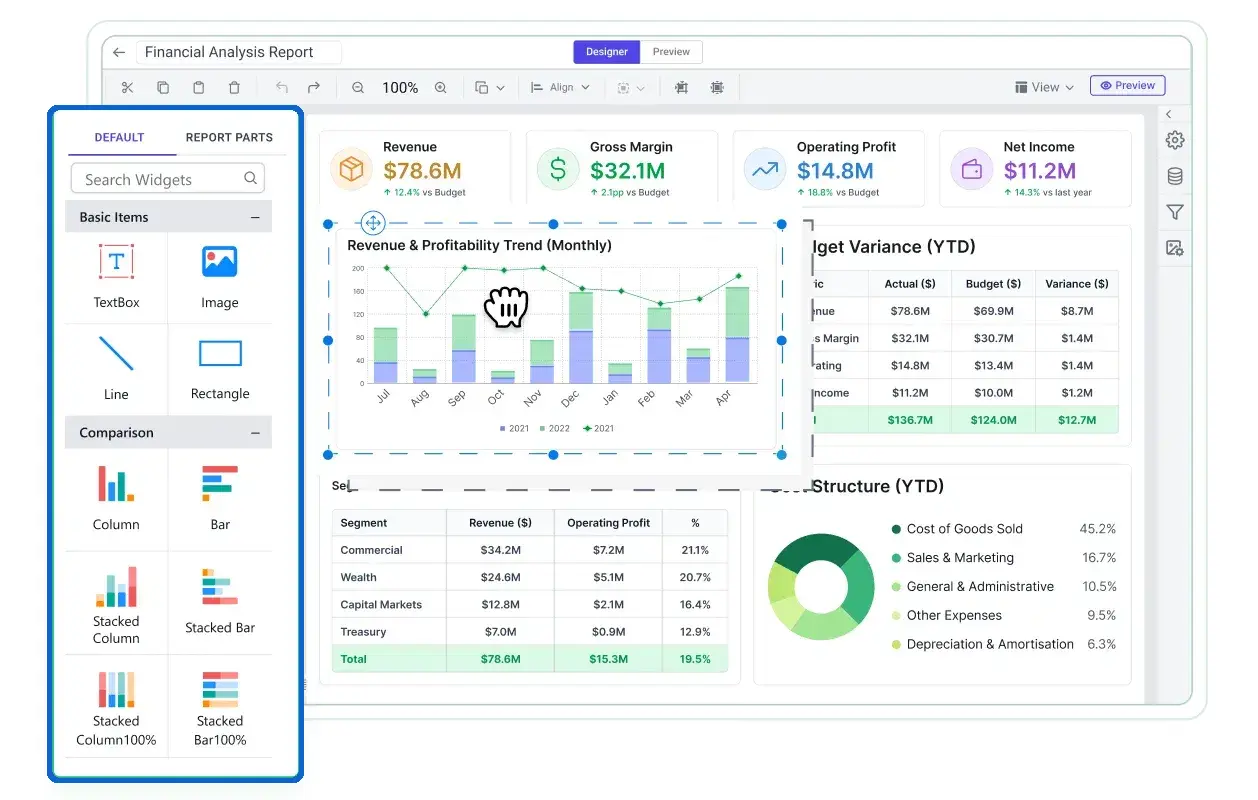This screenshot has height=800, width=1258.
Task: Select the Stacked Column widget
Action: 116,605
